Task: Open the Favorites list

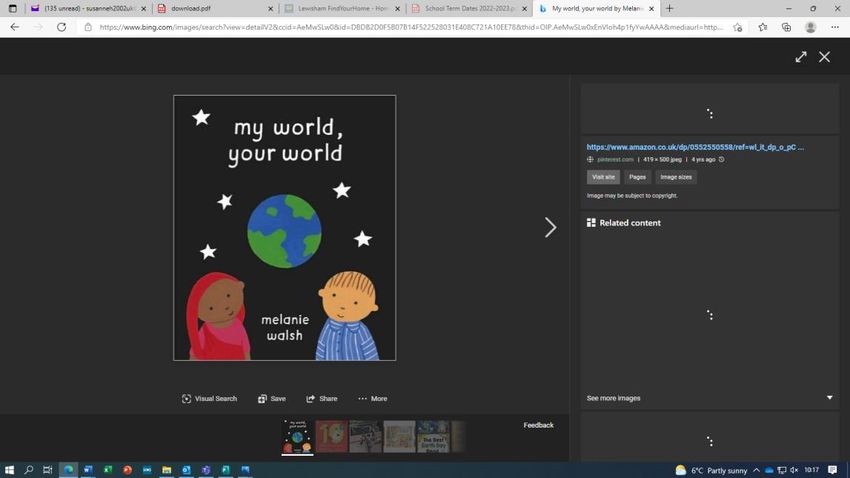Action: [763, 27]
